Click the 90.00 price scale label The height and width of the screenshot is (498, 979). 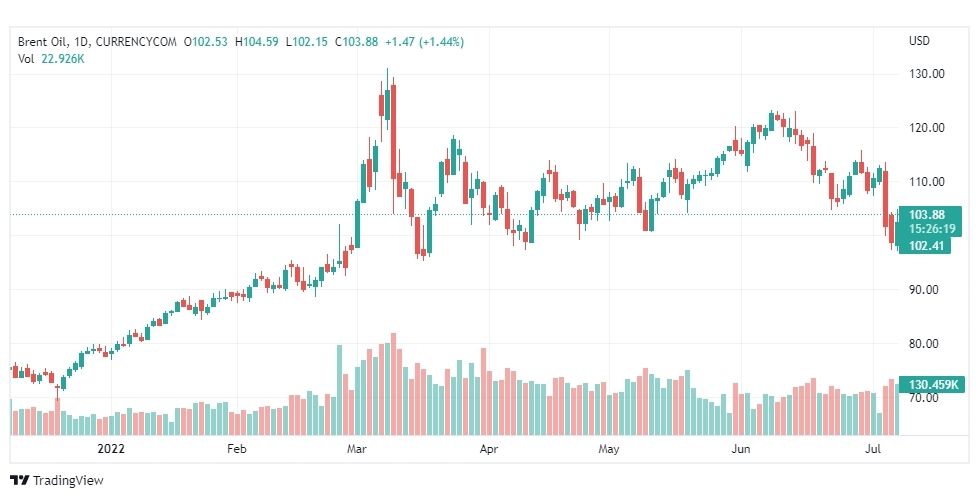925,290
